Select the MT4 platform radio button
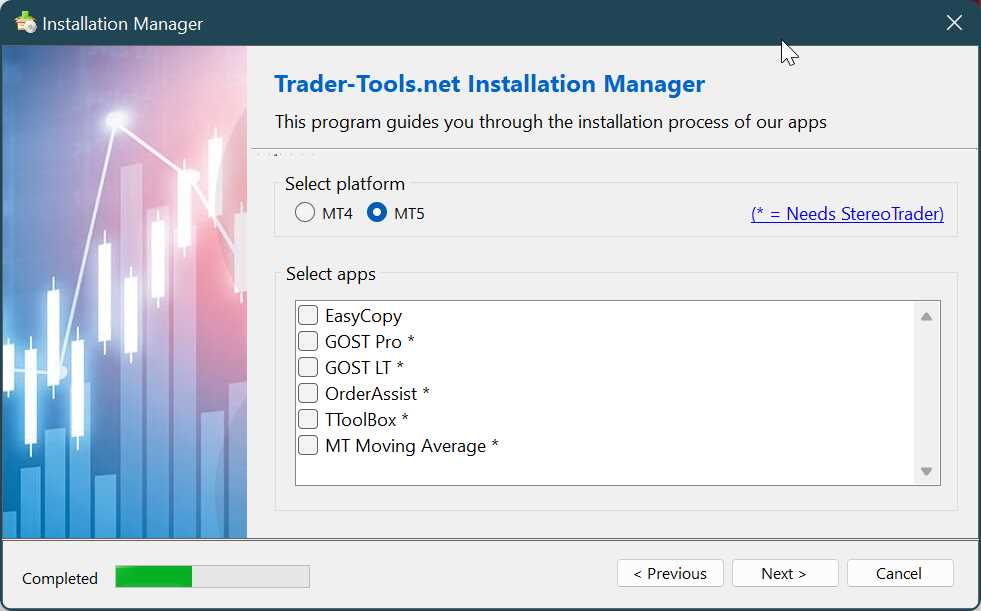This screenshot has height=611, width=981. [305, 213]
